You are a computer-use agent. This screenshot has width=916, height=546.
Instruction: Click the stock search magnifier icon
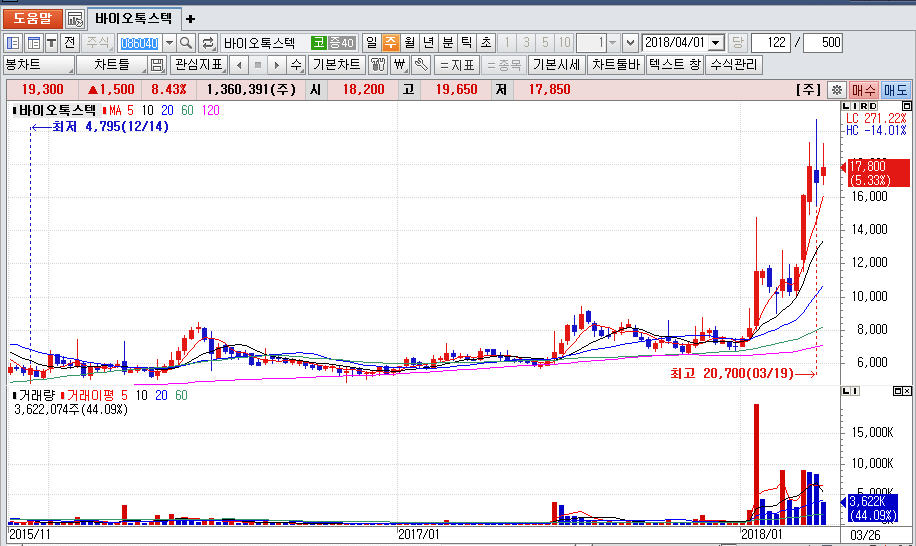coord(186,43)
